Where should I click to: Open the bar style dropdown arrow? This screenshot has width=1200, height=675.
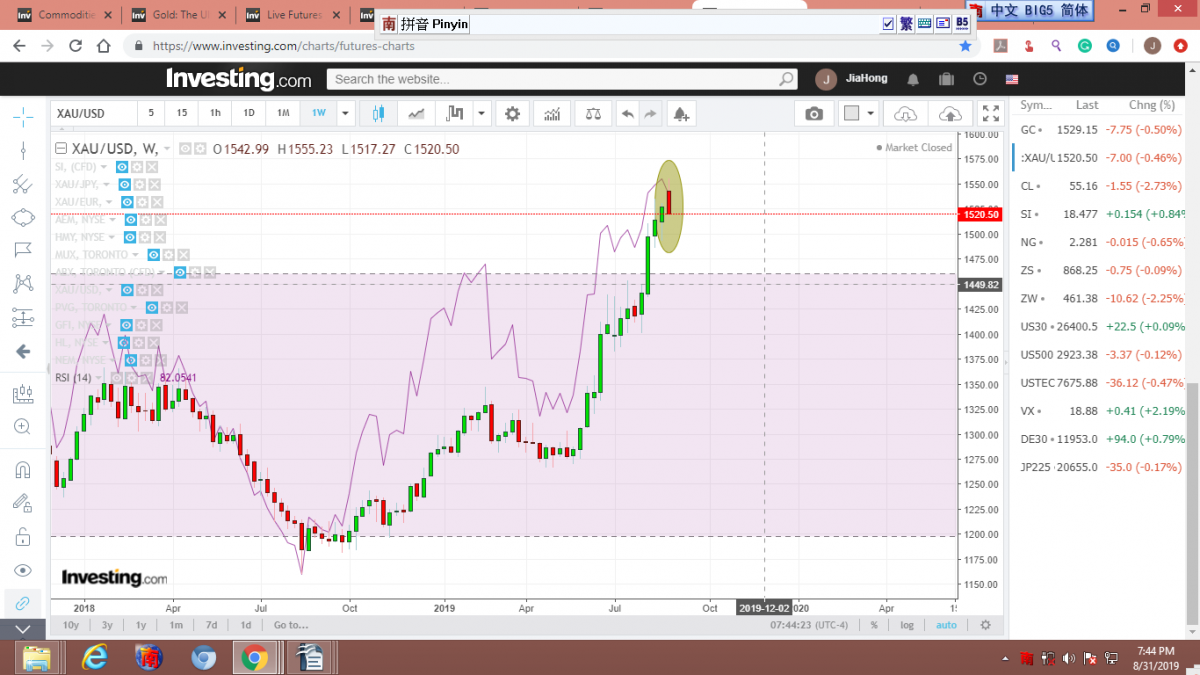482,114
